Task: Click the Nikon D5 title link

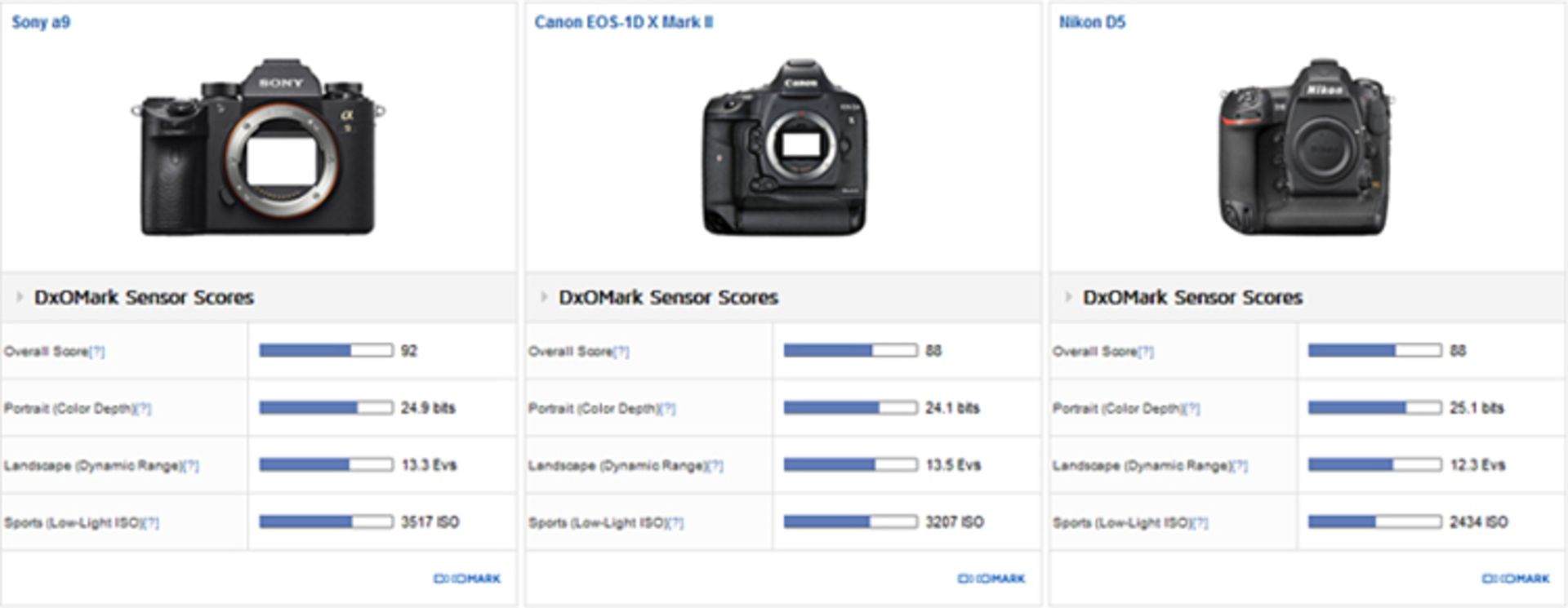Action: [x=1091, y=22]
